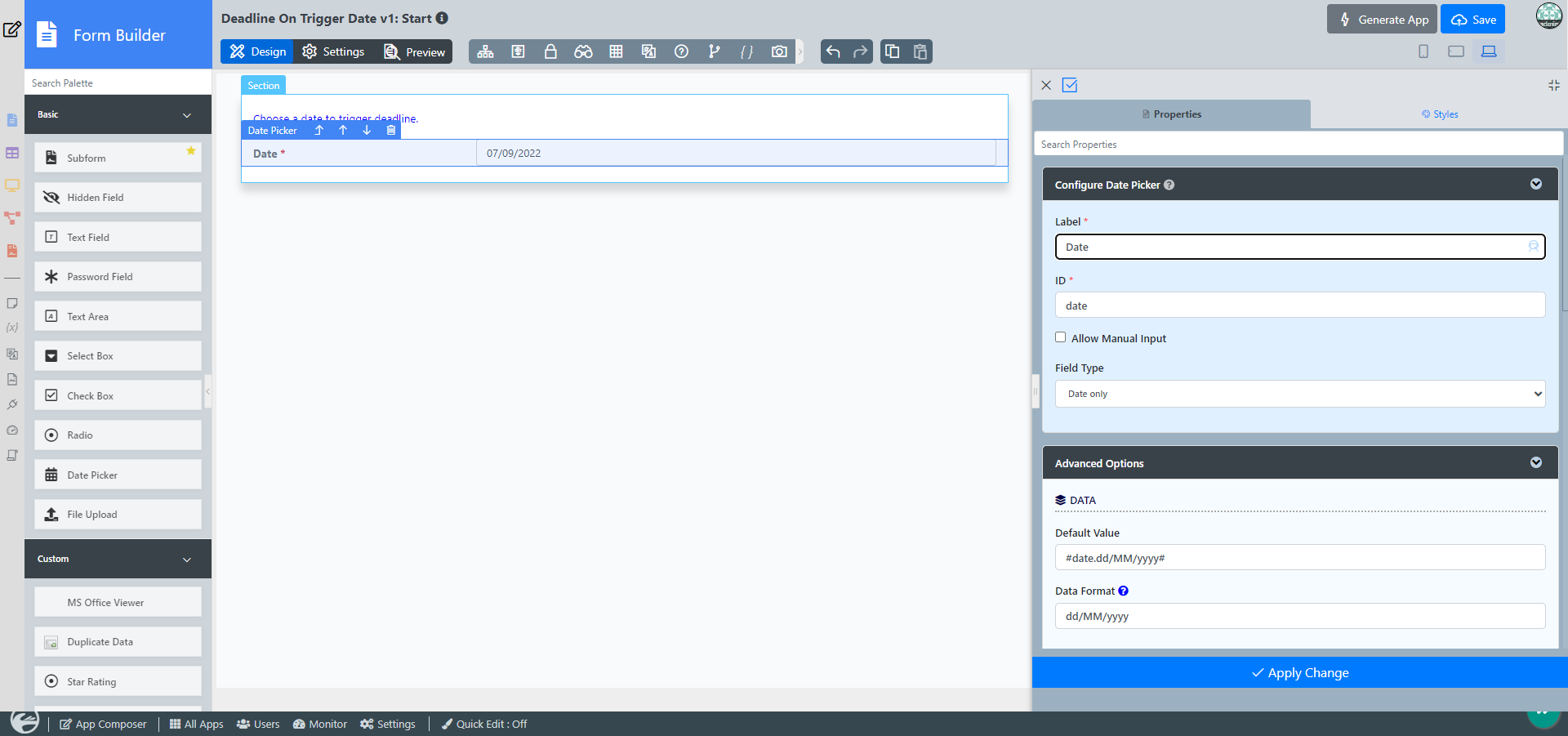Open the translate i18n icon in toolbar
1568x736 pixels.
(648, 51)
